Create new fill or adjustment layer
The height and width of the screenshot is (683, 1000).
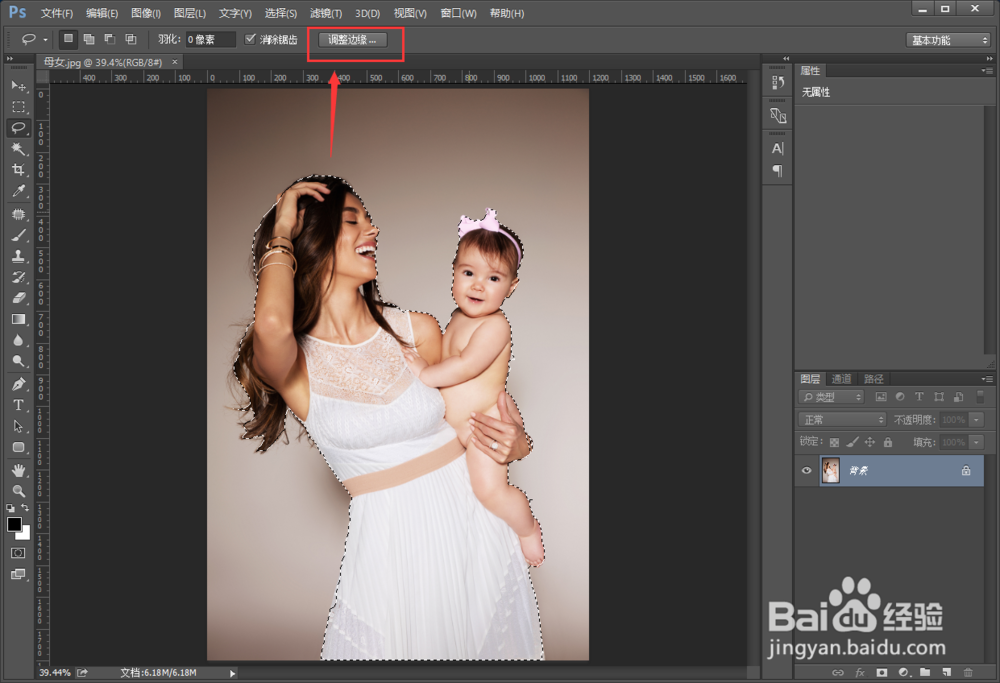[x=903, y=672]
